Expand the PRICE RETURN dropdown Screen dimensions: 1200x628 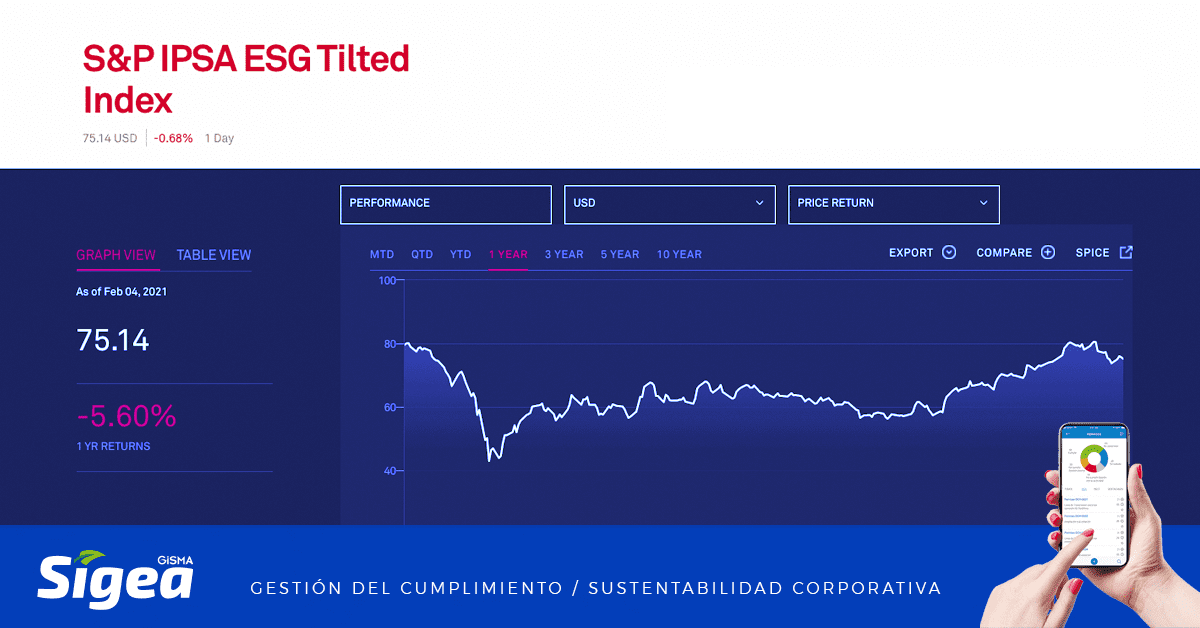point(893,204)
